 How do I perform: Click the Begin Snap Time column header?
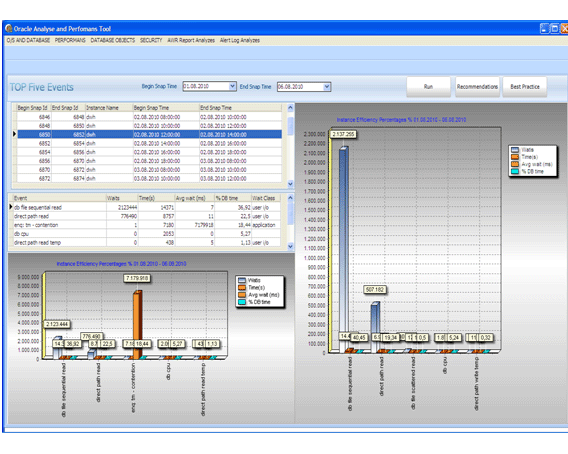click(166, 108)
